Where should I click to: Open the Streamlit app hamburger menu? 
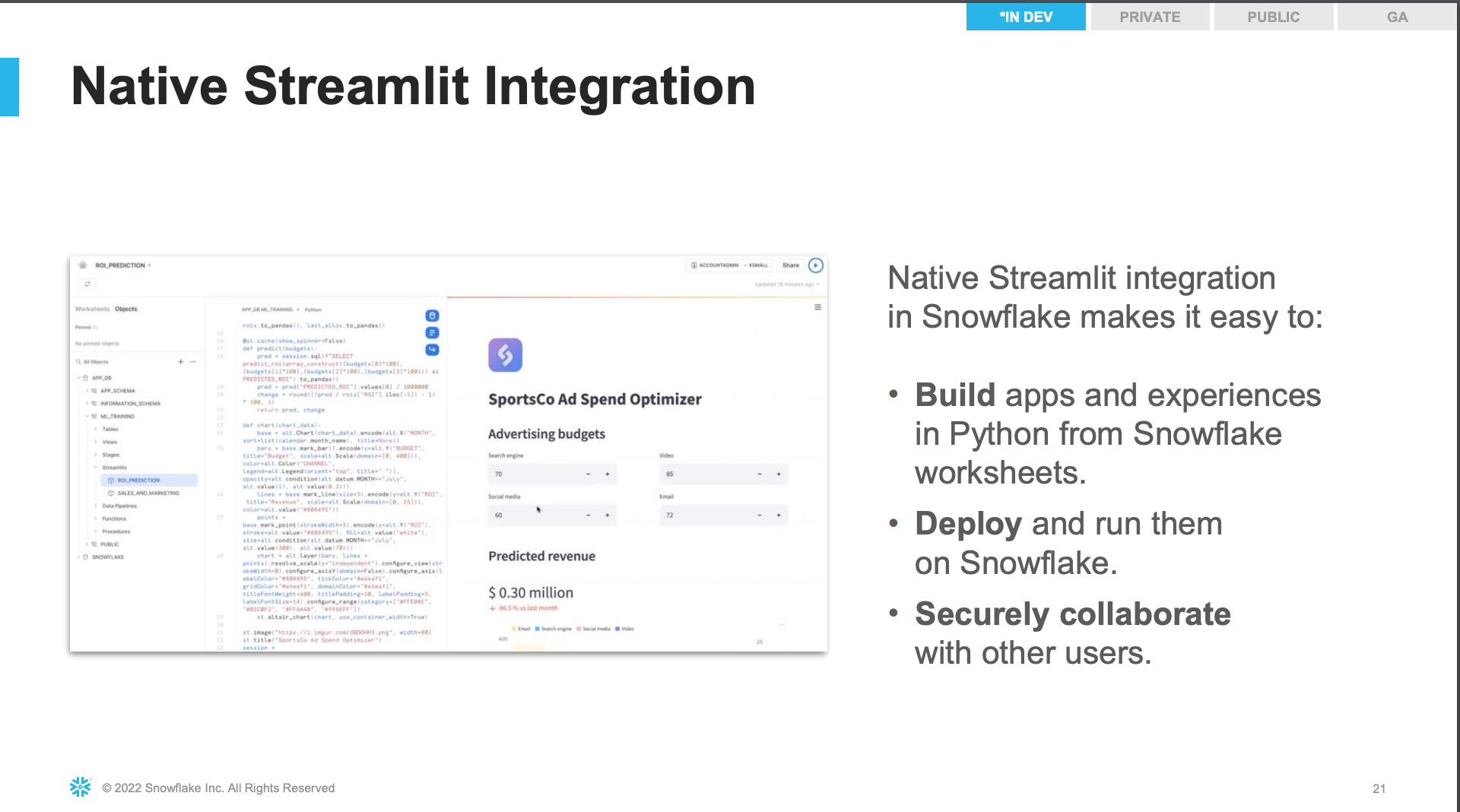coord(817,307)
